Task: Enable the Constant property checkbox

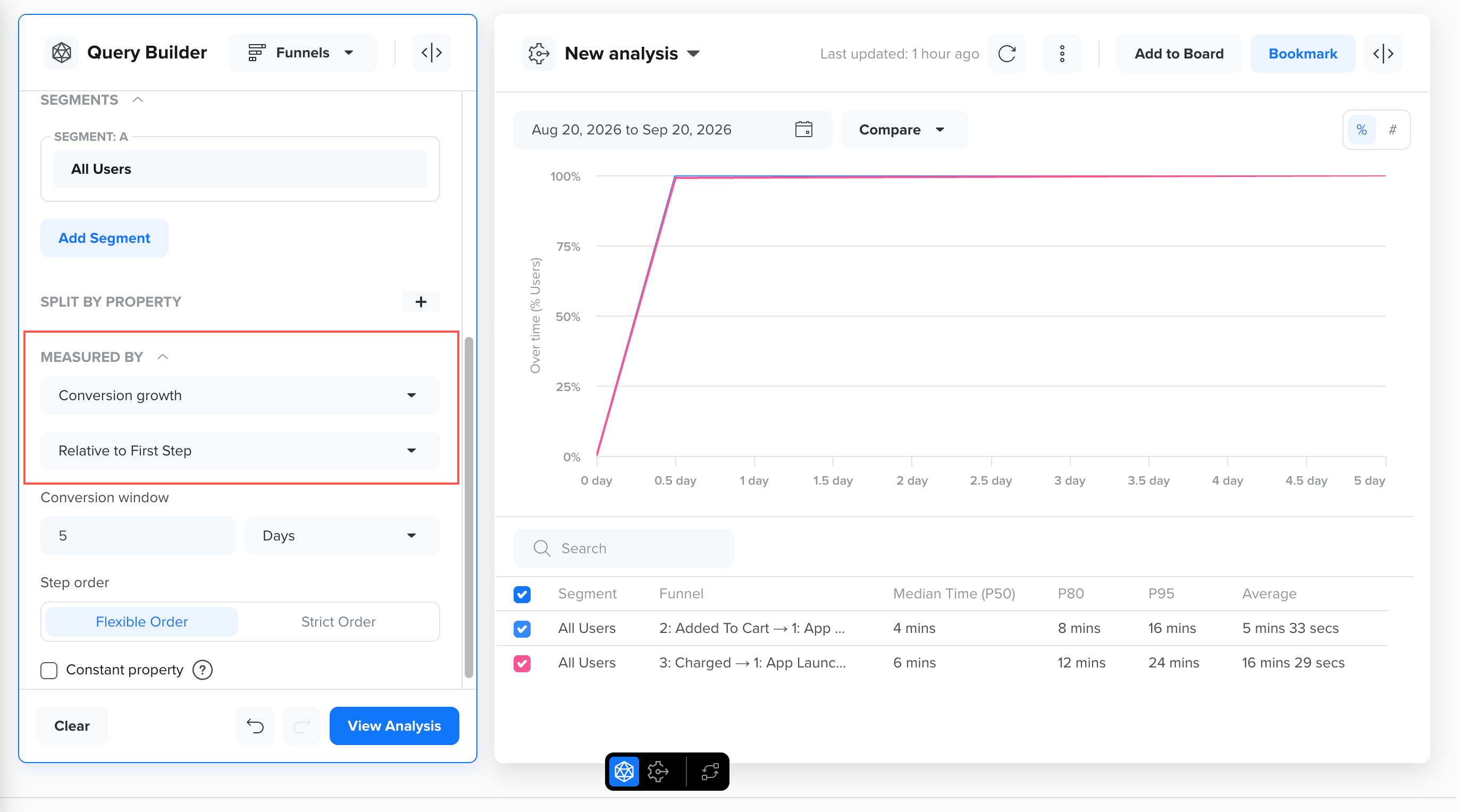Action: point(49,670)
